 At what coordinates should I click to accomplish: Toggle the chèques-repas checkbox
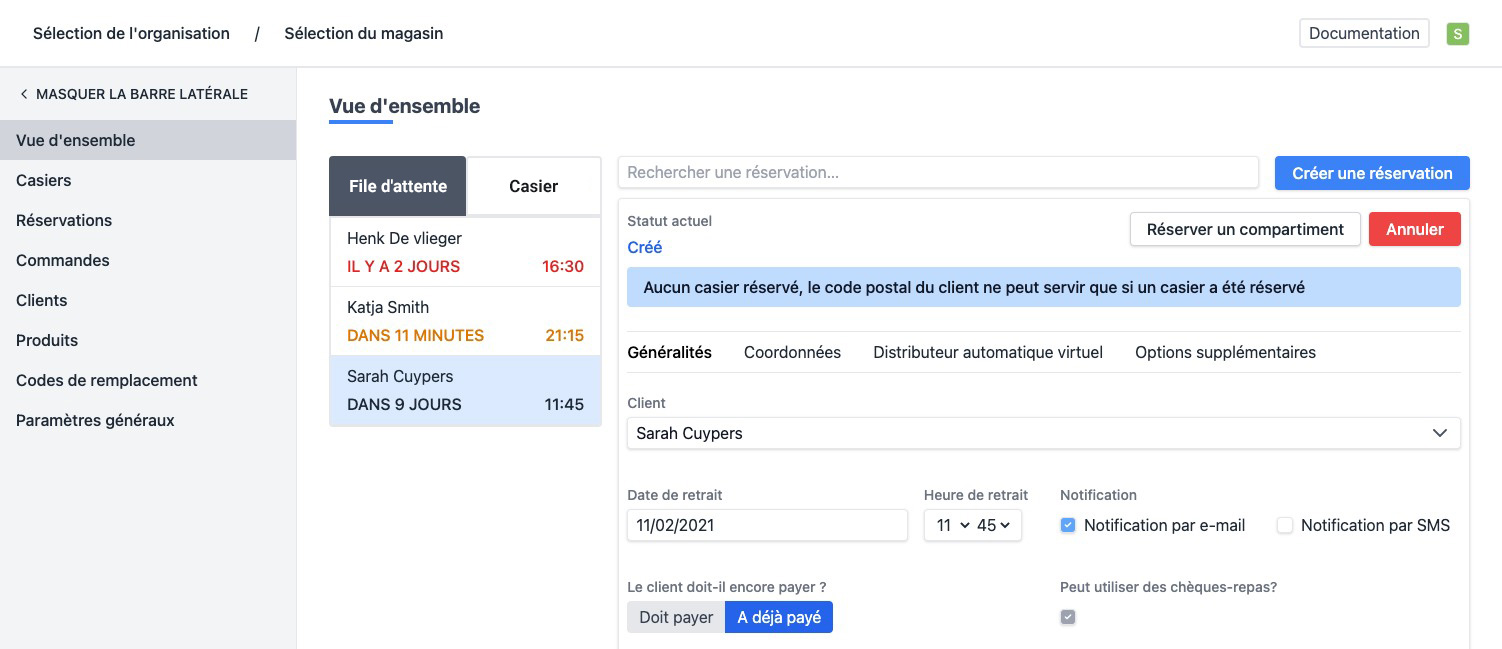click(1068, 617)
